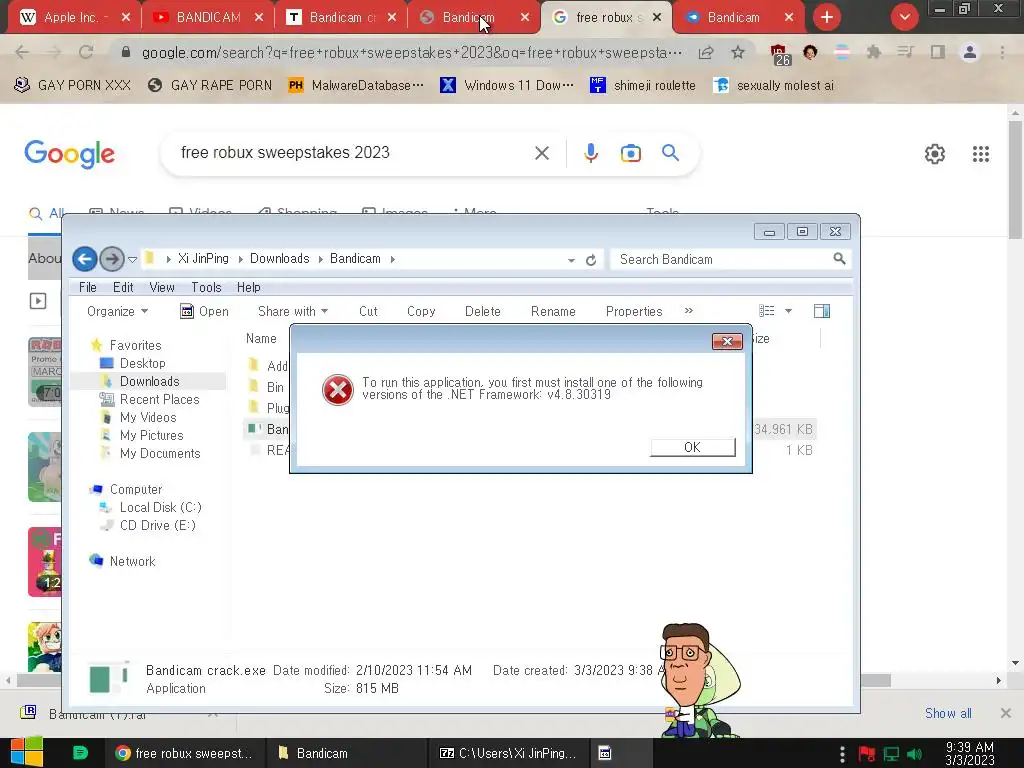Expand the Share with dropdown
Screen dimensions: 1024x768
tap(293, 312)
